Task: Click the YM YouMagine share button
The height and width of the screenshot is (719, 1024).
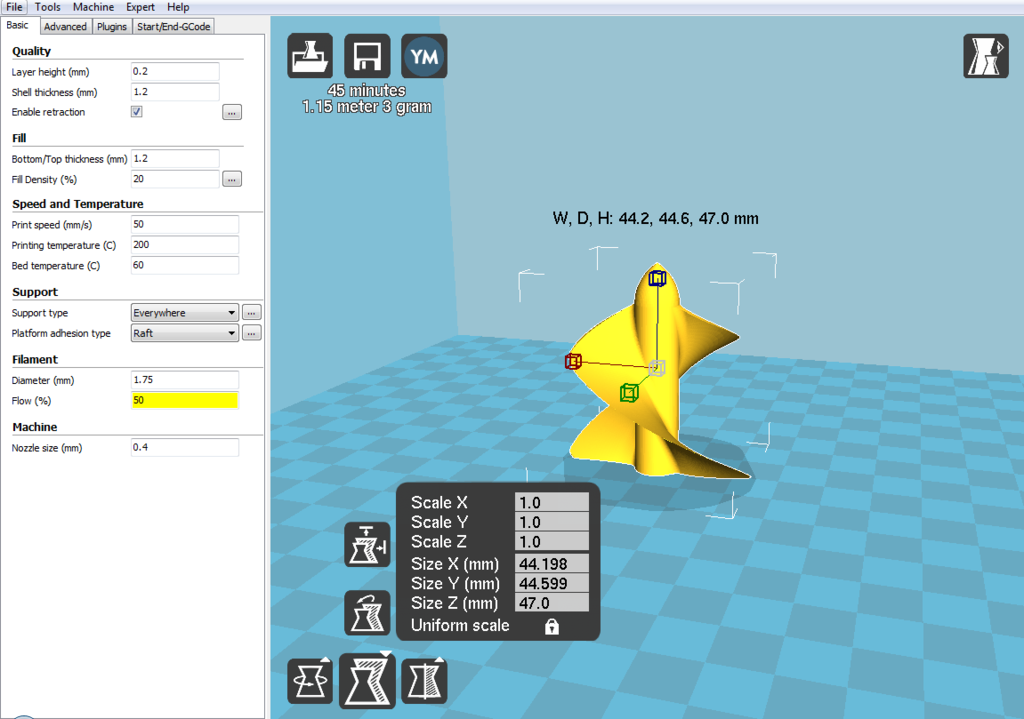Action: point(424,57)
